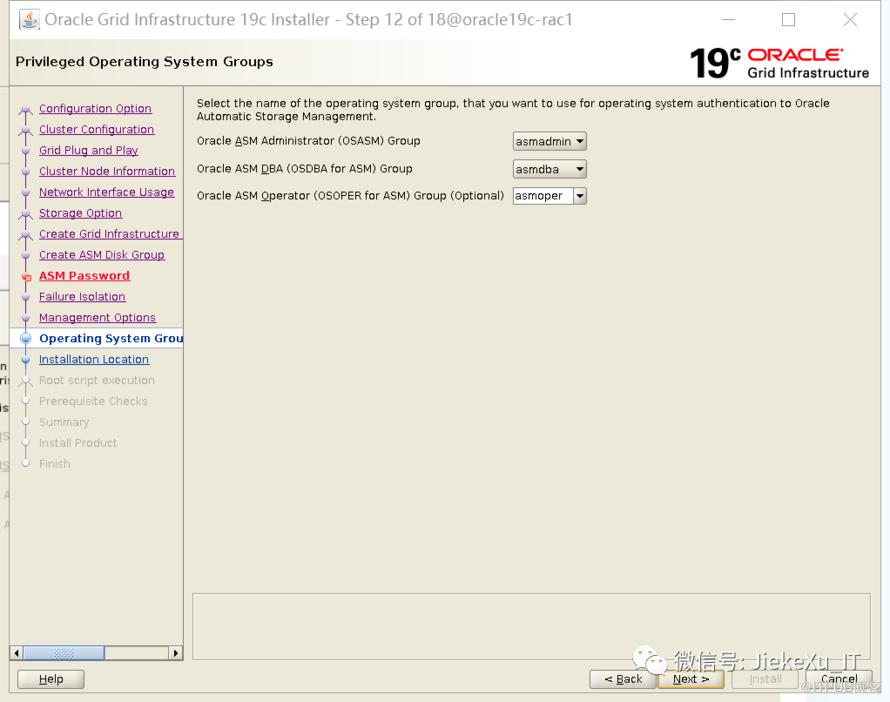Cancel the Grid Infrastructure installation
This screenshot has width=890, height=702.
click(838, 679)
